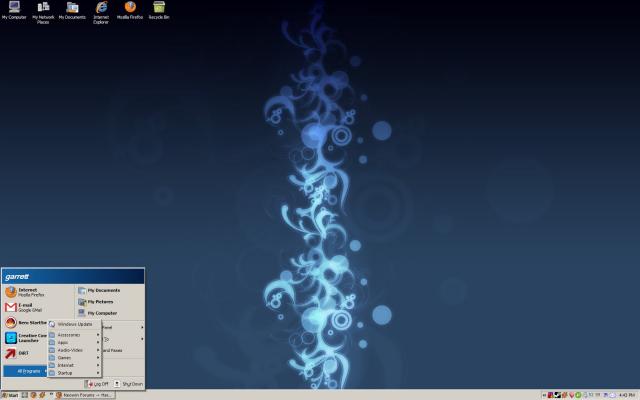Click the black and white tray icon
This screenshot has height=400, width=640.
(x=557, y=395)
